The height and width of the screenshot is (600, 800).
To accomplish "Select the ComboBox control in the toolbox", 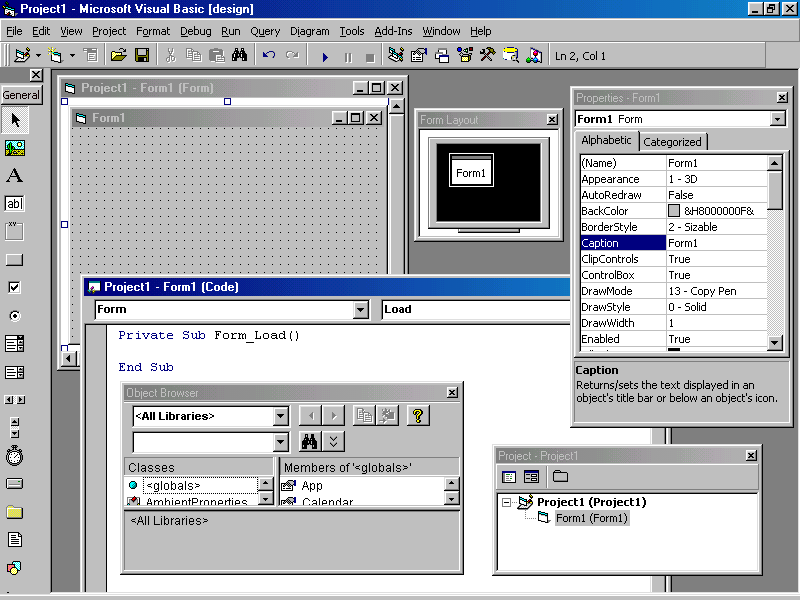I will click(x=15, y=344).
